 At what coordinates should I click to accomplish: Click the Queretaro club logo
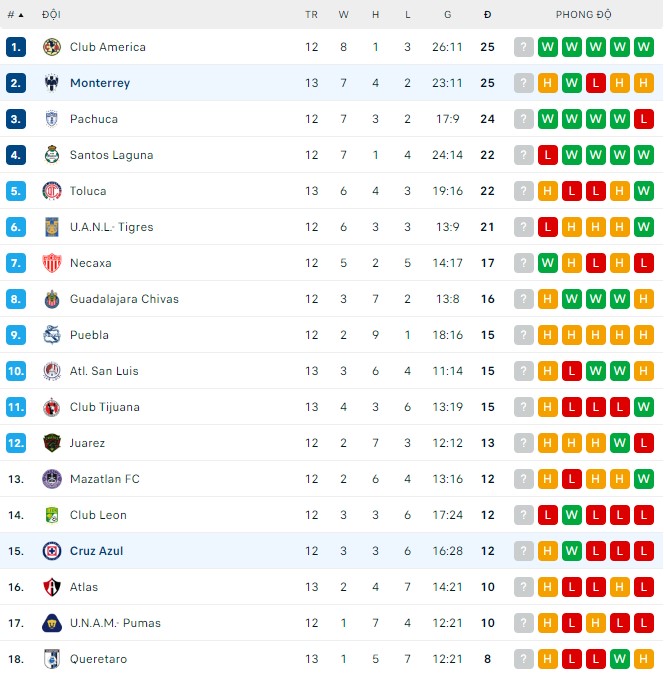(52, 659)
